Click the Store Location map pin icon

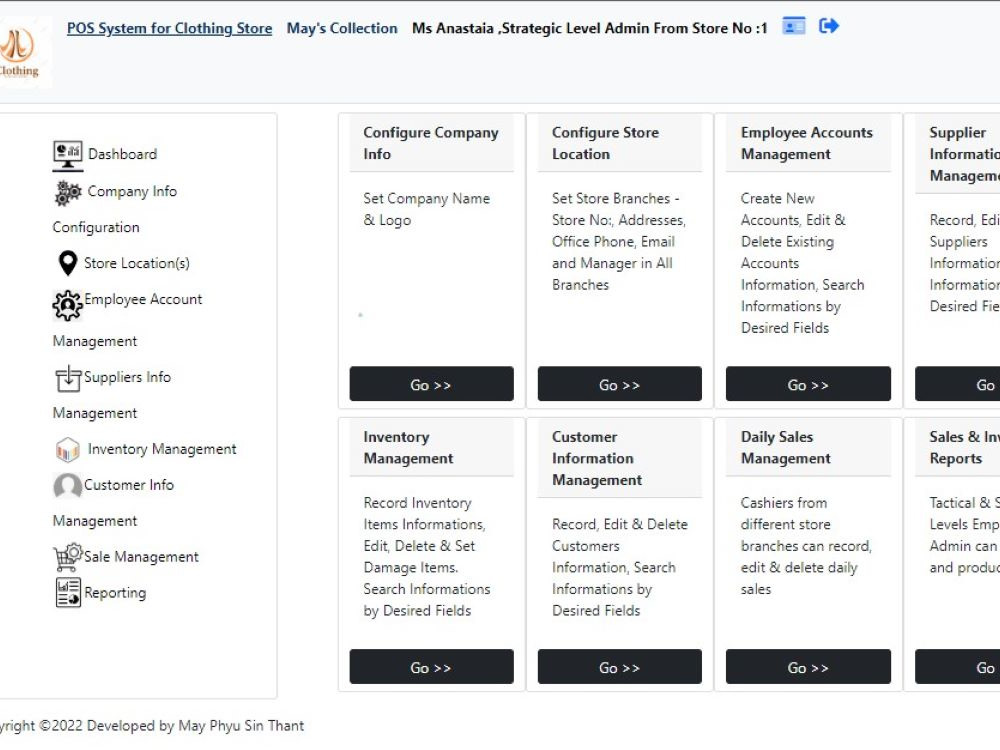tap(67, 263)
